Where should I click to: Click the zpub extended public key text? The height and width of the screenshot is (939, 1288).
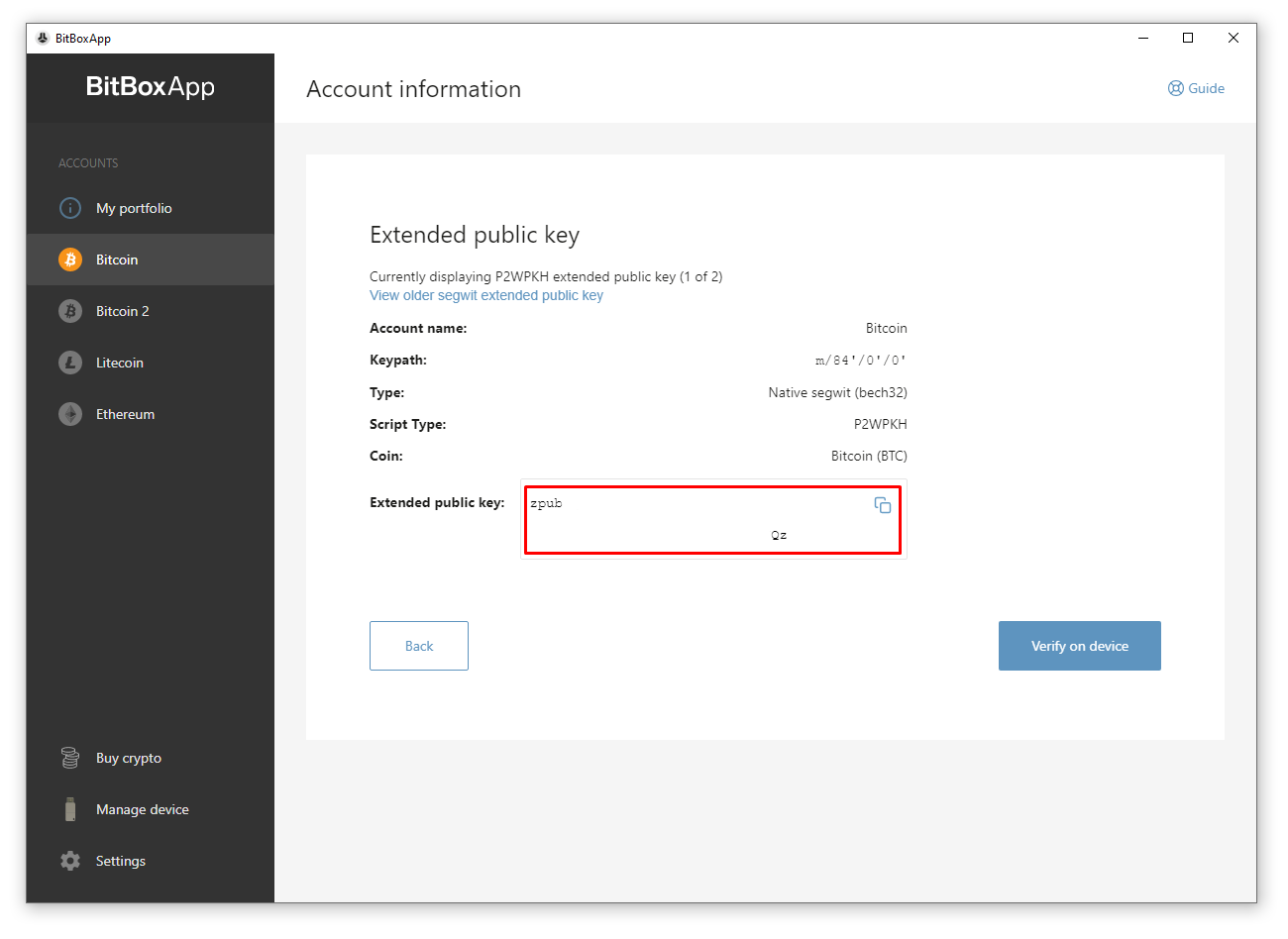pyautogui.click(x=546, y=503)
